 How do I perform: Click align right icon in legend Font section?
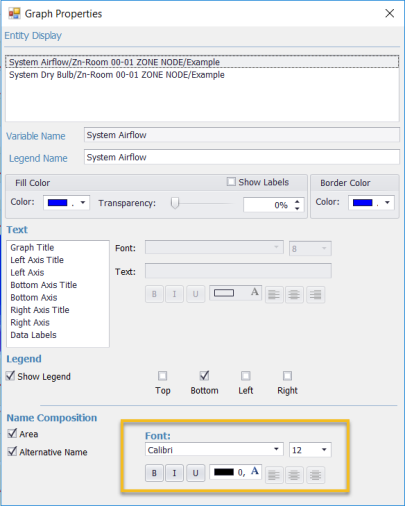click(315, 475)
